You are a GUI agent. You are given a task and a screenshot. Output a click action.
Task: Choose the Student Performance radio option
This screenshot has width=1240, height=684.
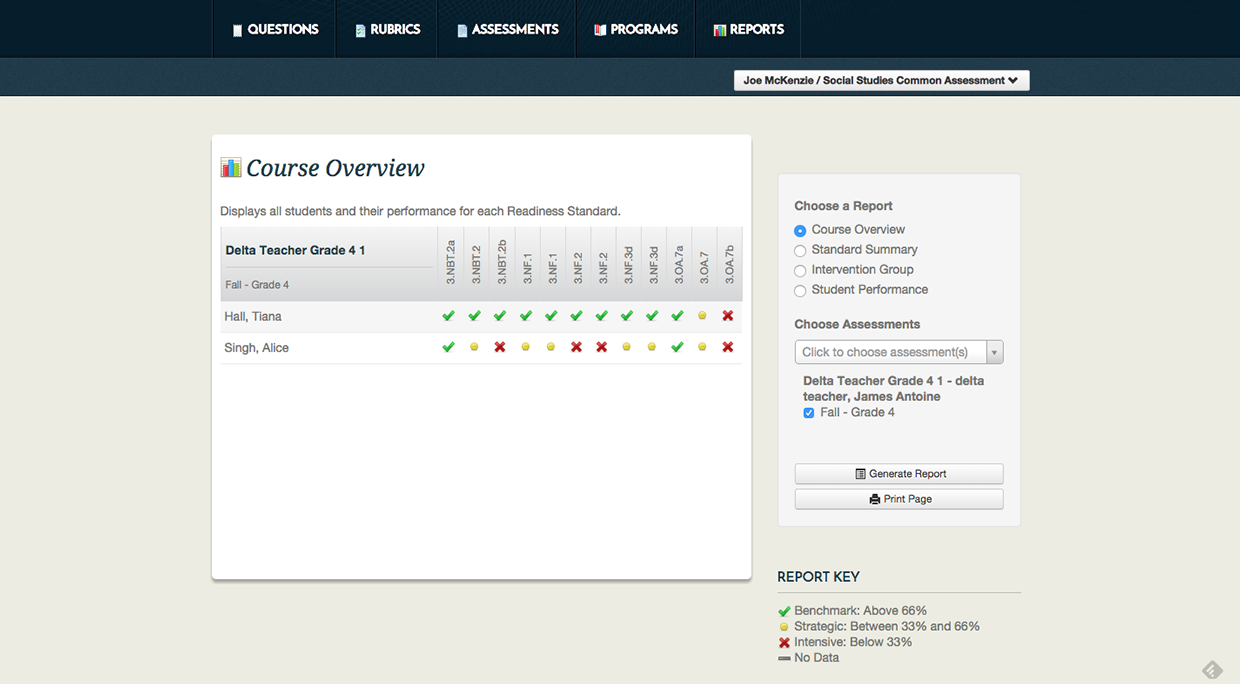pos(800,290)
